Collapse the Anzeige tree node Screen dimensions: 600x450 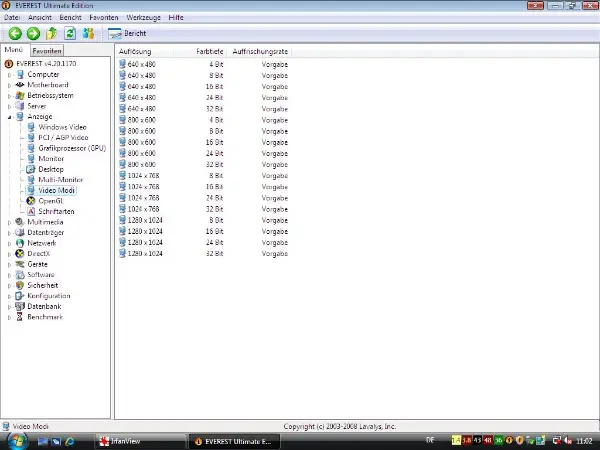(x=9, y=117)
